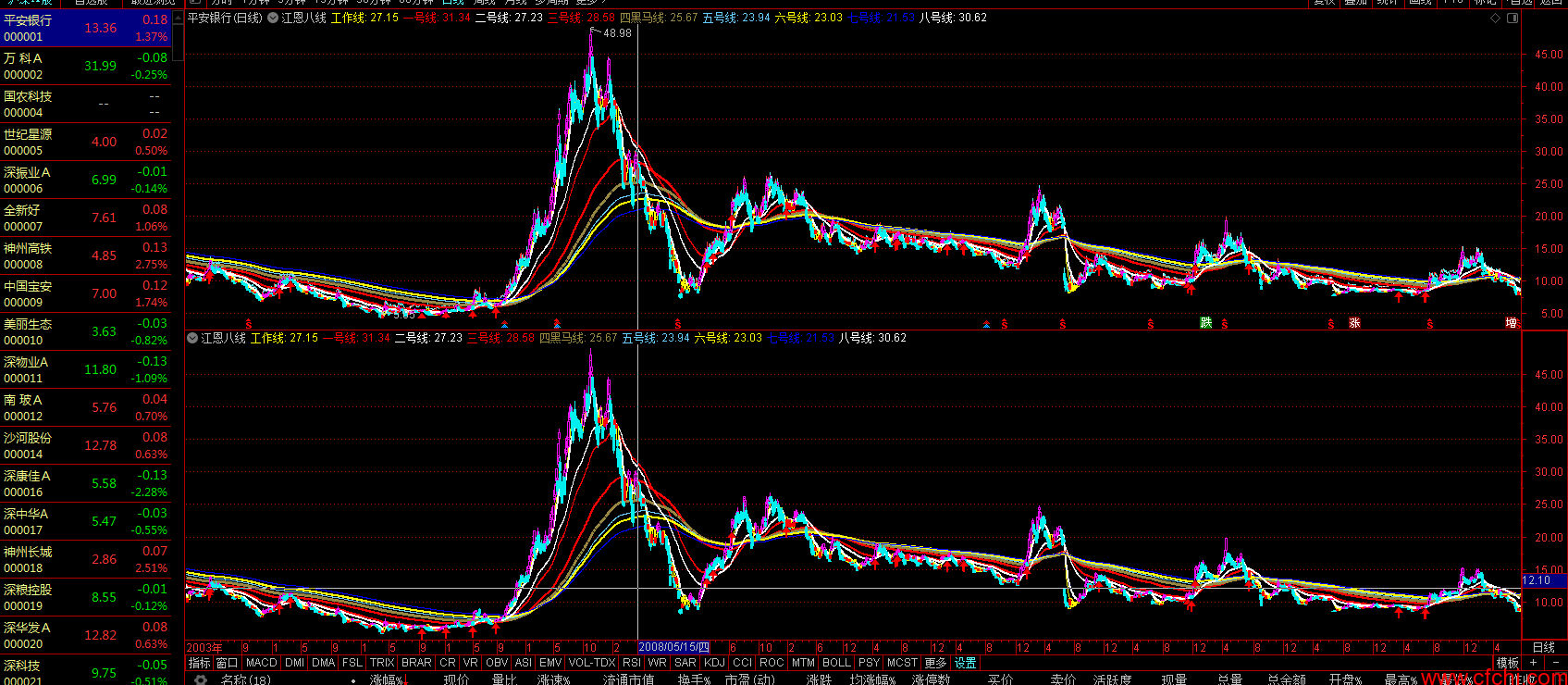Zoom out with the minus button
This screenshot has width=1568, height=685.
[1555, 663]
